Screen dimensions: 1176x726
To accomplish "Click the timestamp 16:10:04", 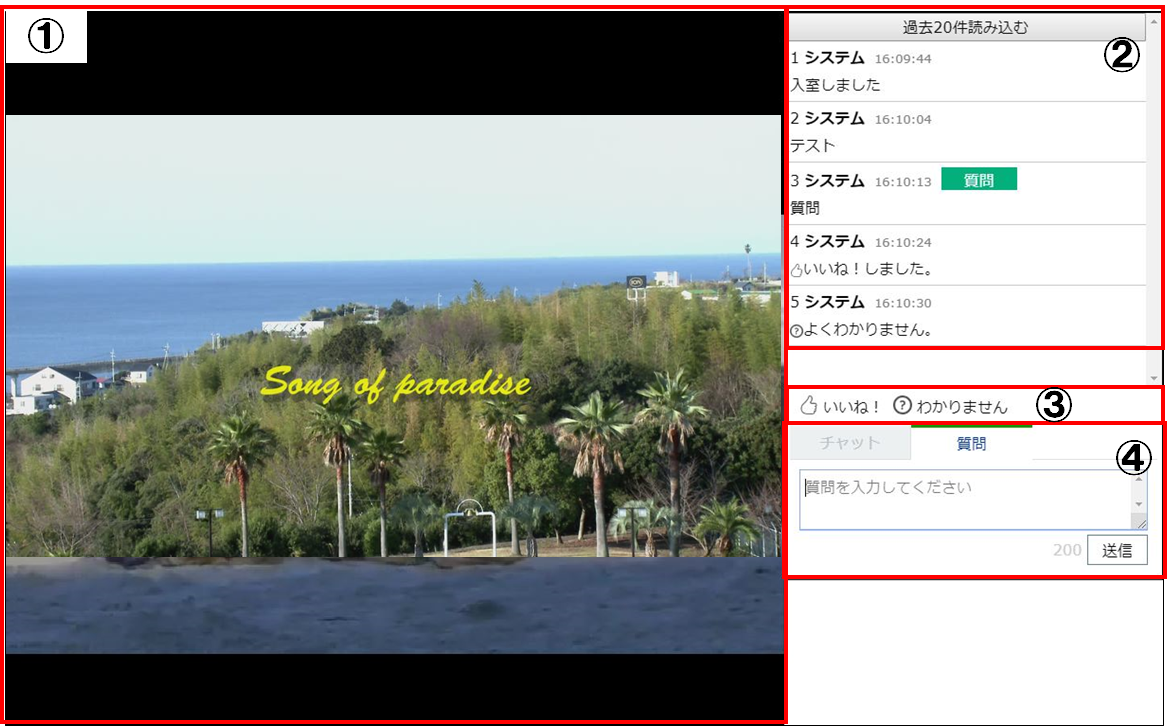I will 903,119.
